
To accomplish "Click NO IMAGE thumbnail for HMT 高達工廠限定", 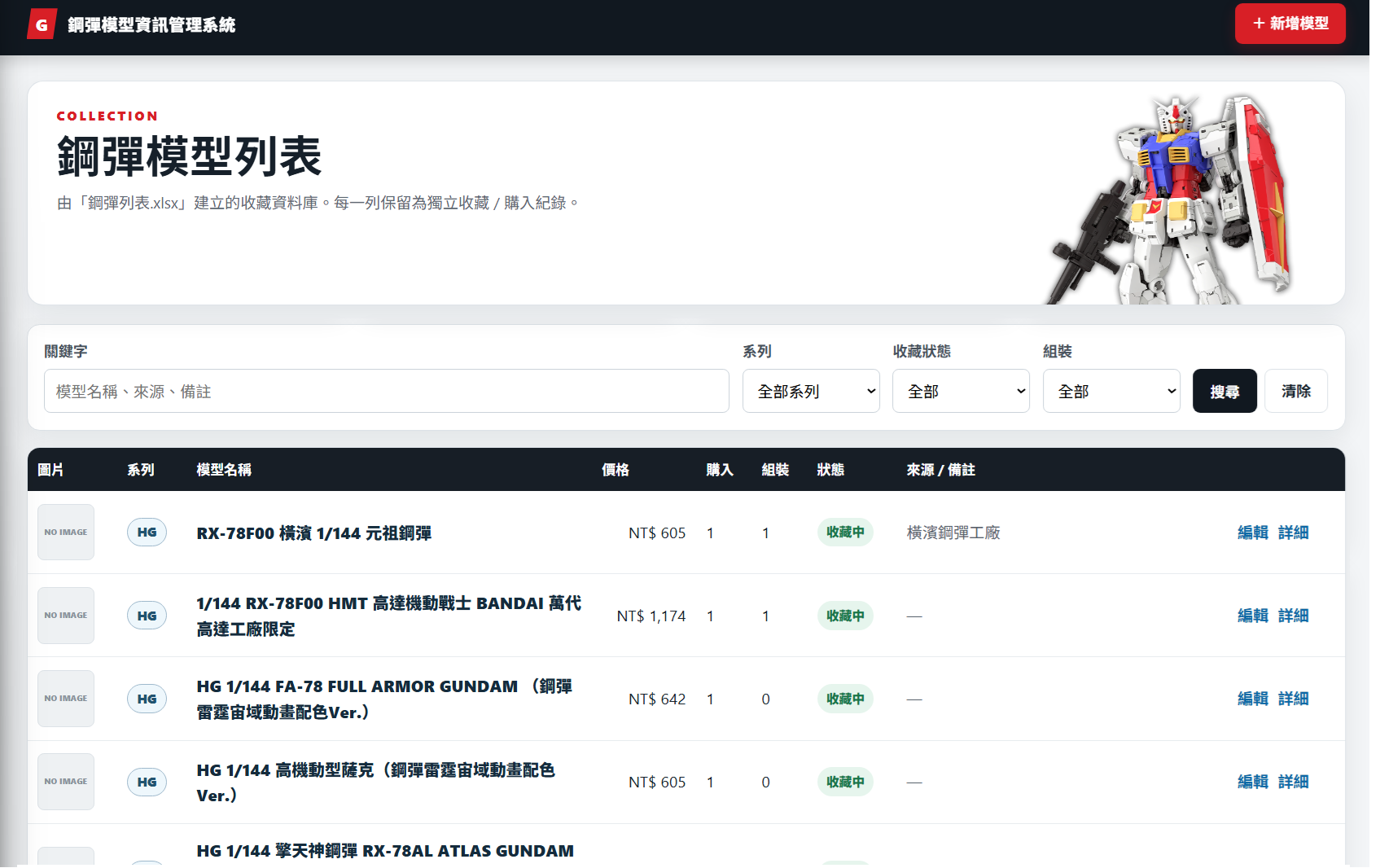I will (x=66, y=616).
